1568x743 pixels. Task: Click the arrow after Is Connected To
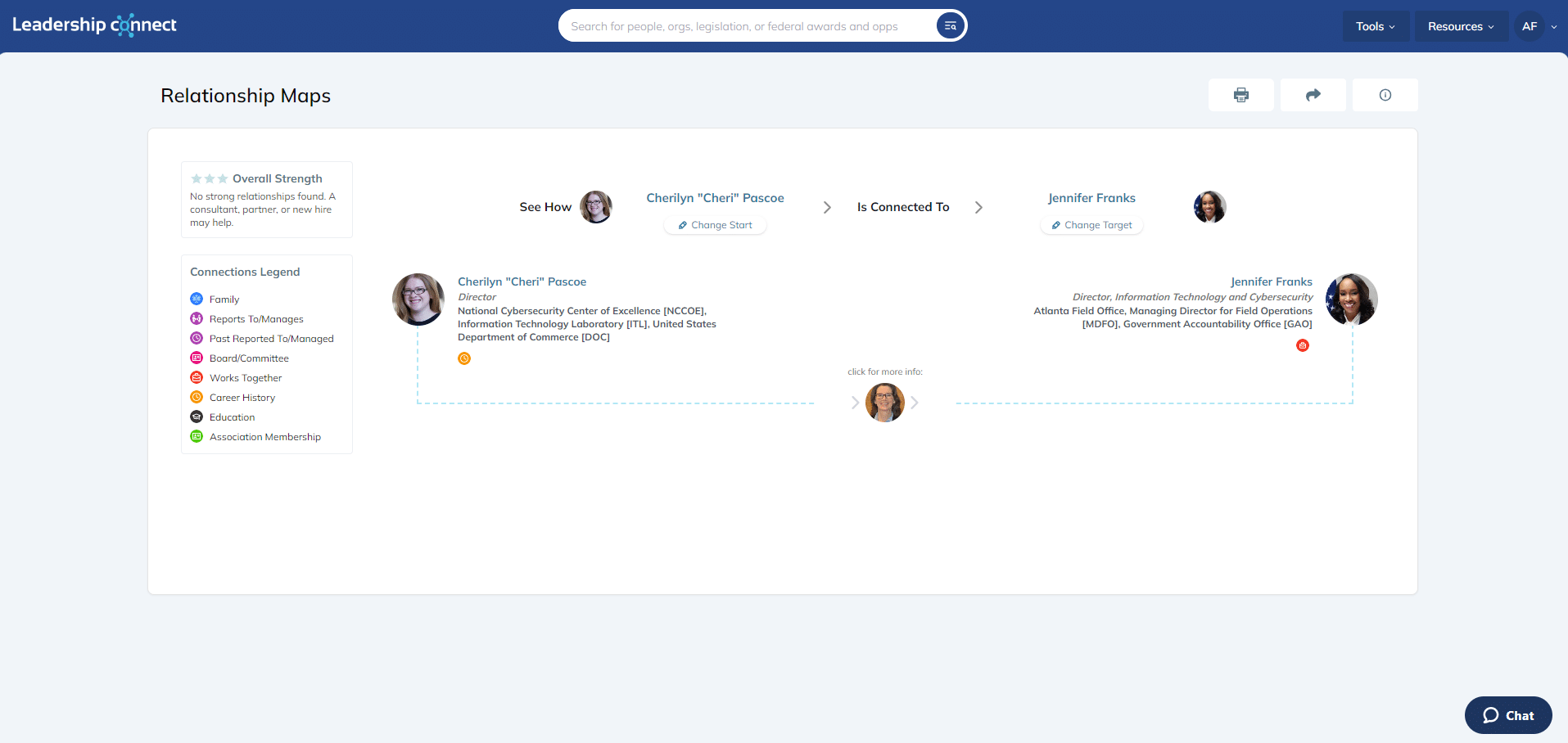978,208
